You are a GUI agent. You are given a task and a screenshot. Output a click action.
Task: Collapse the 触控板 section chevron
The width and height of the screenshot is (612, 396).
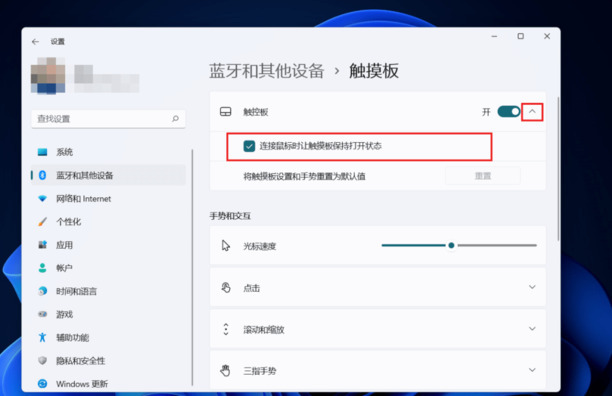point(532,112)
